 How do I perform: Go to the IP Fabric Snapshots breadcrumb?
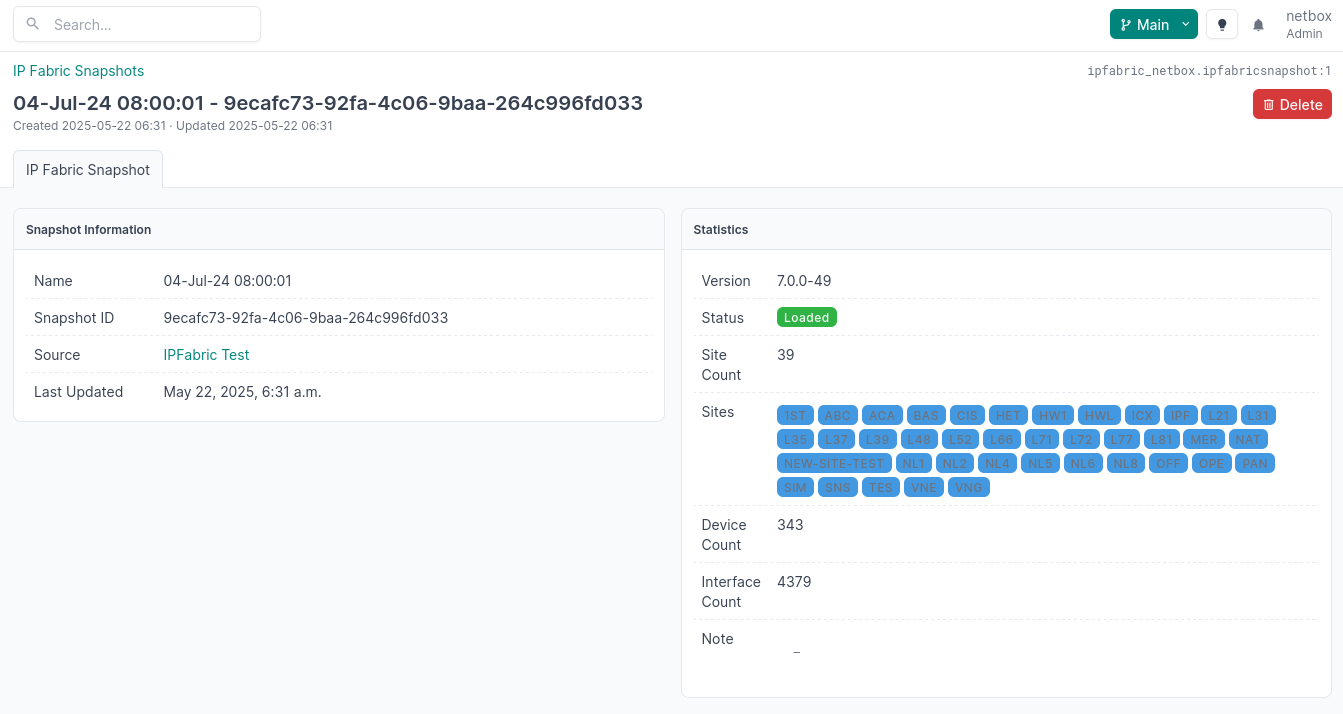pyautogui.click(x=78, y=71)
